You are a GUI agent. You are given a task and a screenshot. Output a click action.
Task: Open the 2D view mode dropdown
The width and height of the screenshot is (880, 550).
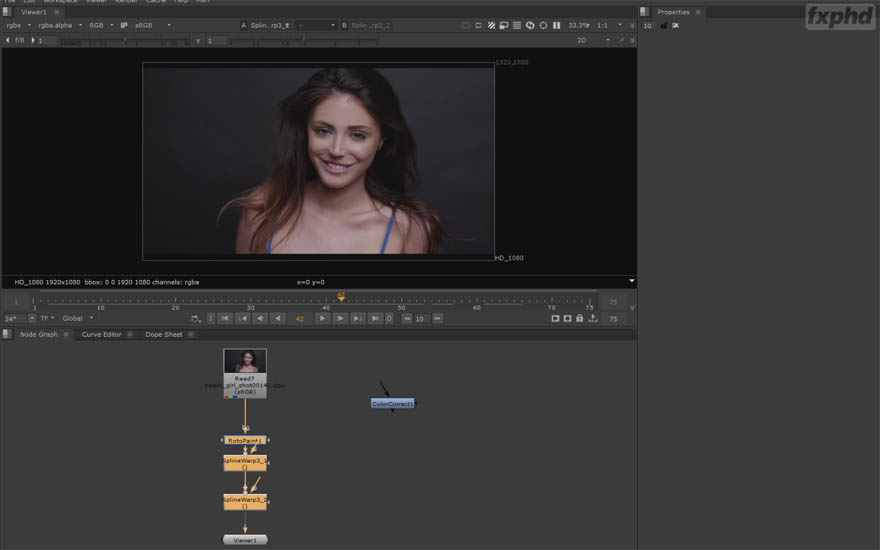tap(593, 40)
